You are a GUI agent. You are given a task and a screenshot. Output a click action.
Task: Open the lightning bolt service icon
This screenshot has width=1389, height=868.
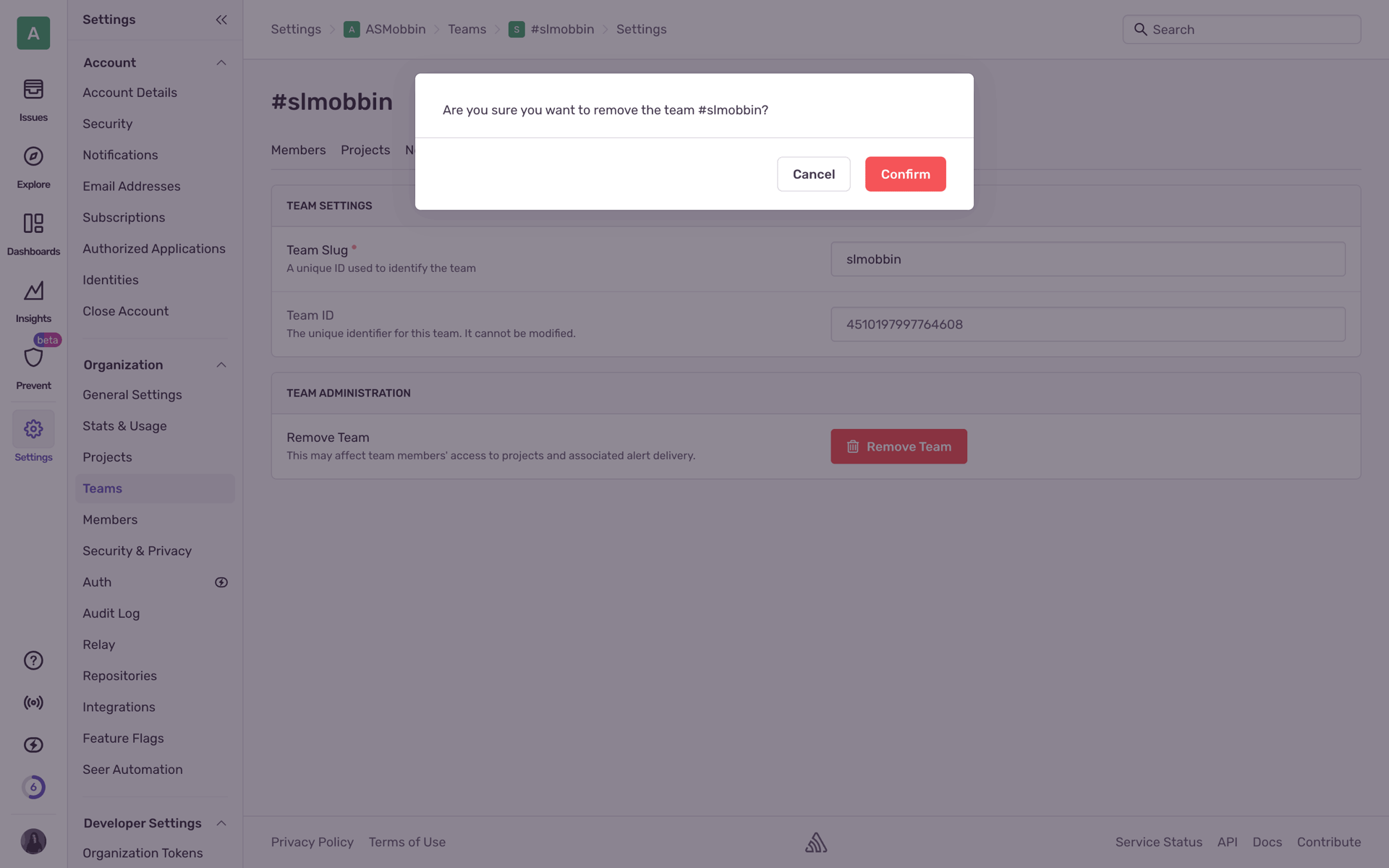tap(33, 745)
